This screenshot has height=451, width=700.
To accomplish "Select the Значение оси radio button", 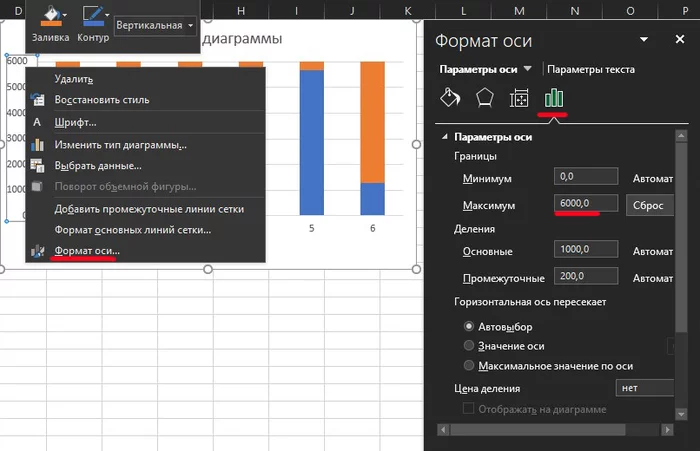I will click(468, 345).
